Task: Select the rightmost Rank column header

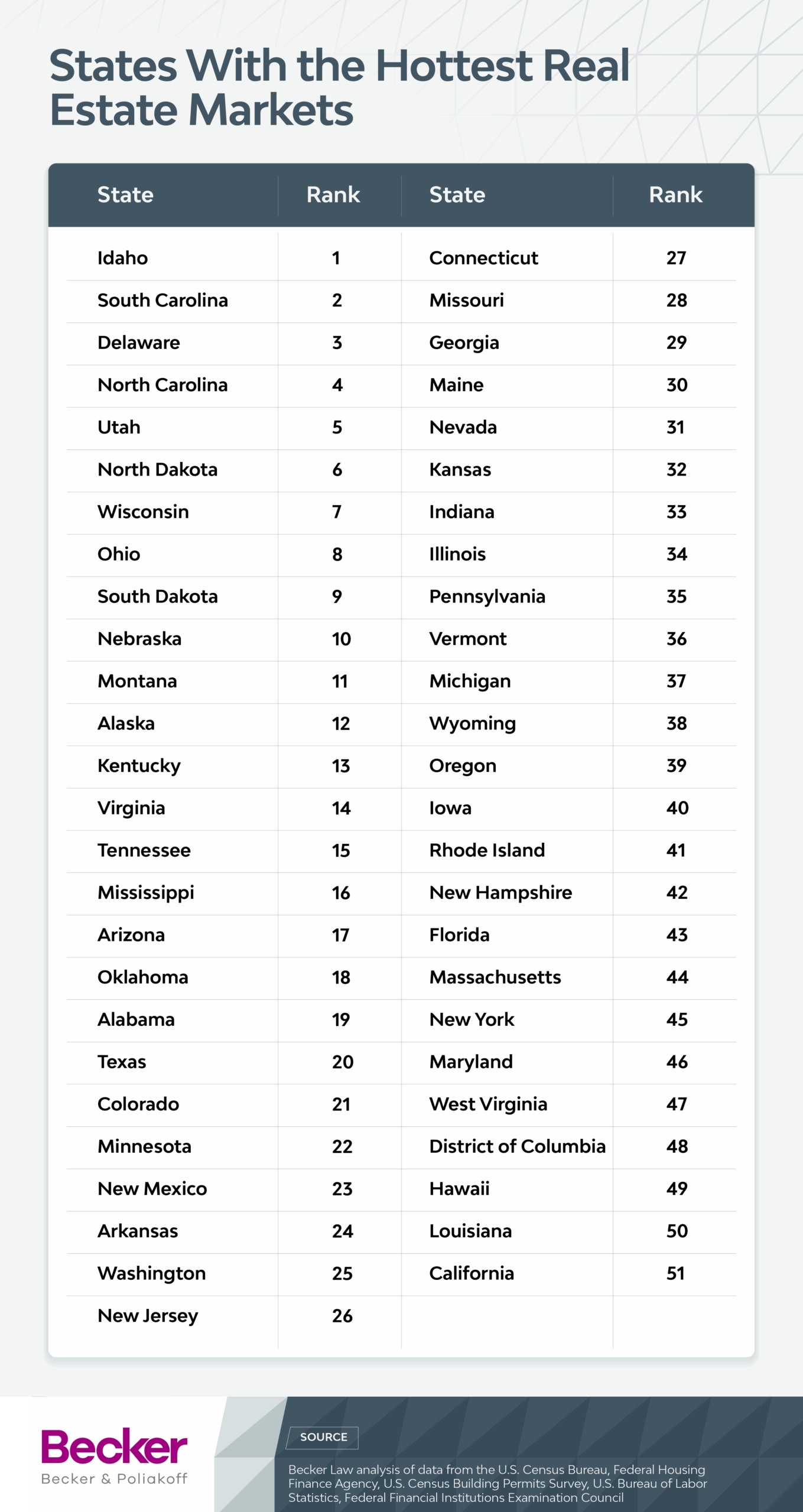Action: click(675, 195)
